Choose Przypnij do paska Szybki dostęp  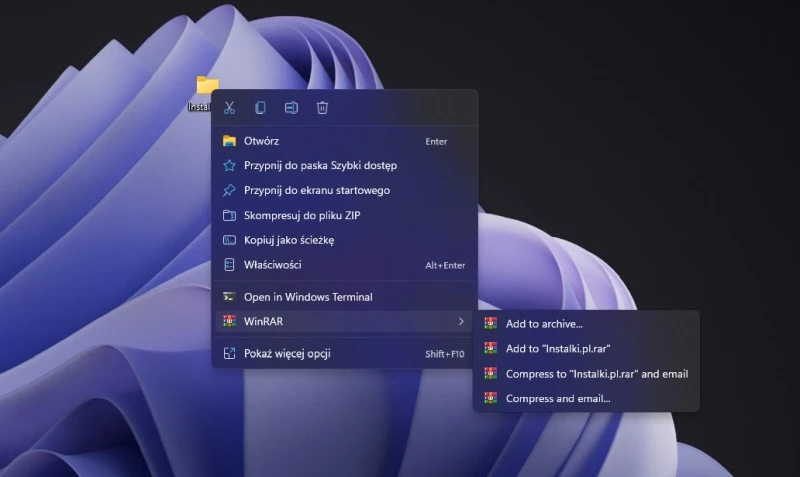344,165
